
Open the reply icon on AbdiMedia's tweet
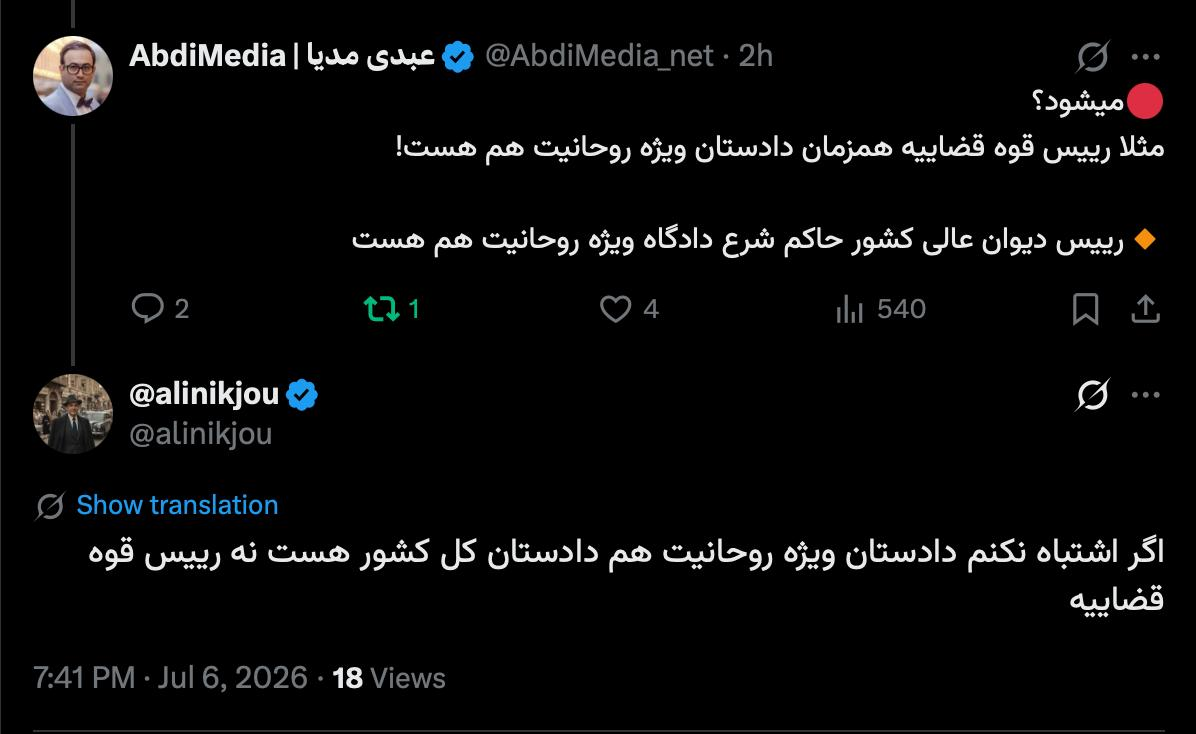[x=147, y=308]
